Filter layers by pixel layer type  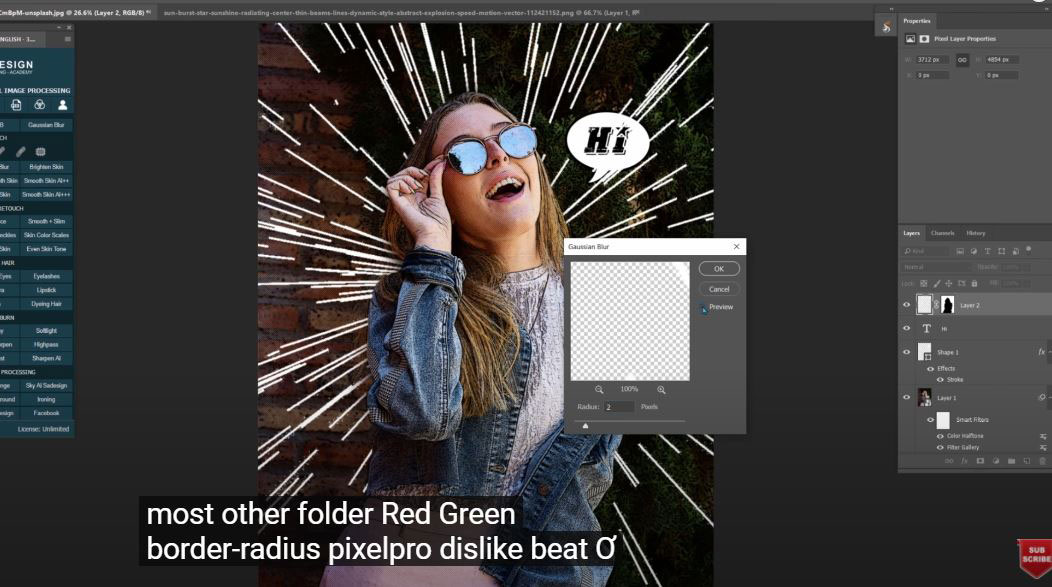point(960,251)
